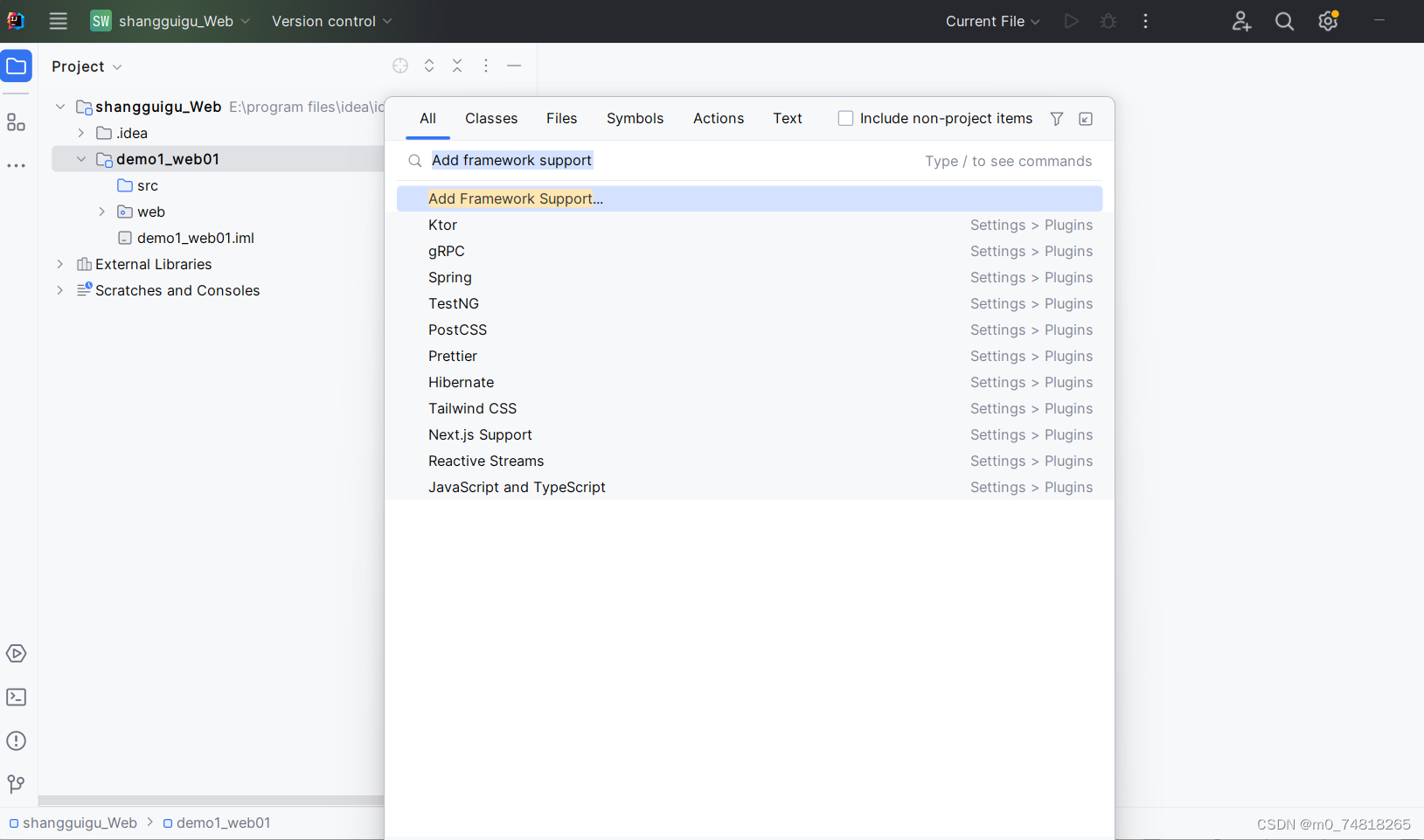Open the Project tool window icon
The width and height of the screenshot is (1424, 840).
coord(16,66)
